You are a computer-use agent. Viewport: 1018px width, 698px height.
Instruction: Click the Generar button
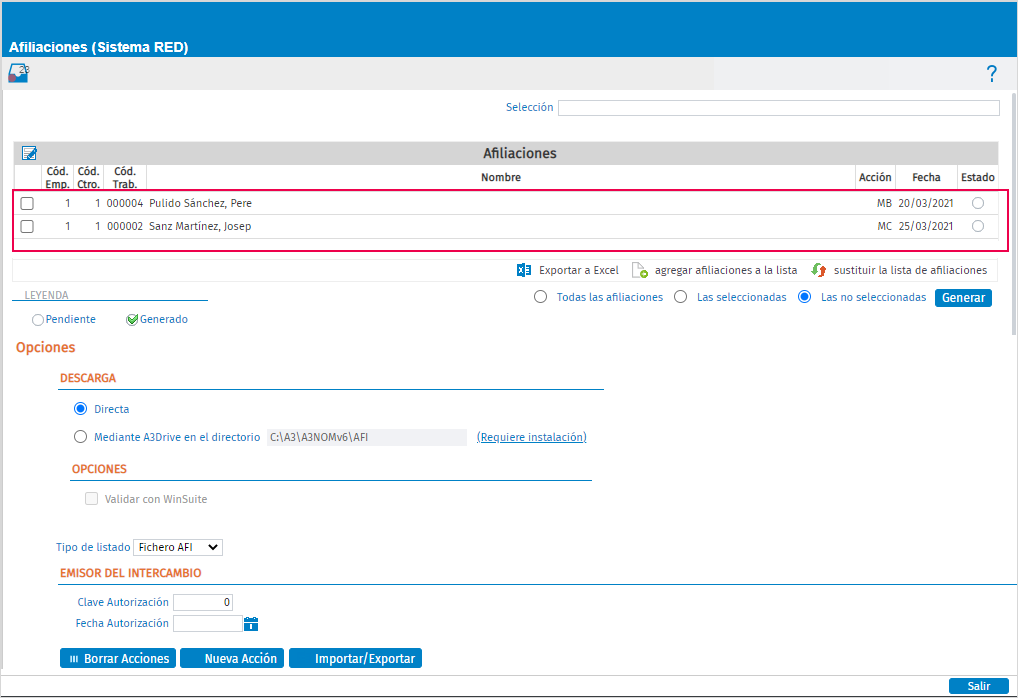[963, 297]
